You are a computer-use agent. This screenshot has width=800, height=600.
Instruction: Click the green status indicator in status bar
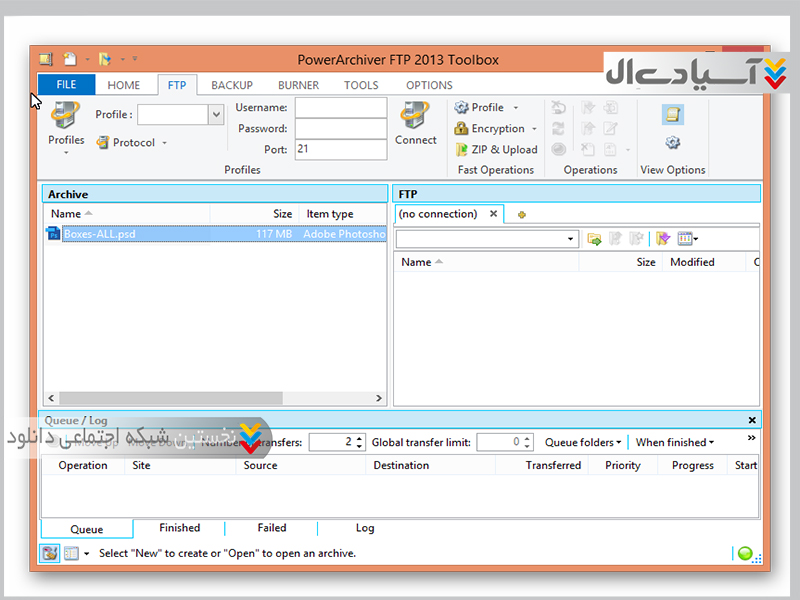tap(745, 553)
